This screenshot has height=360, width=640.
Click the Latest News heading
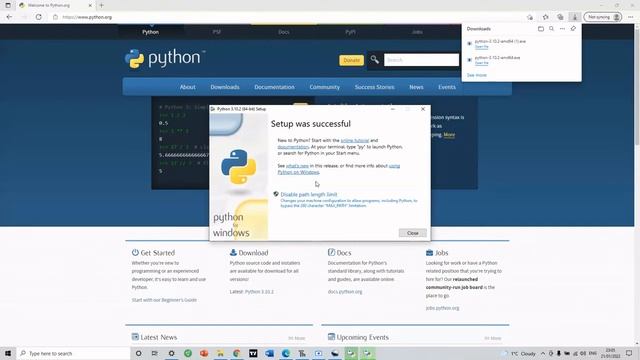159,338
